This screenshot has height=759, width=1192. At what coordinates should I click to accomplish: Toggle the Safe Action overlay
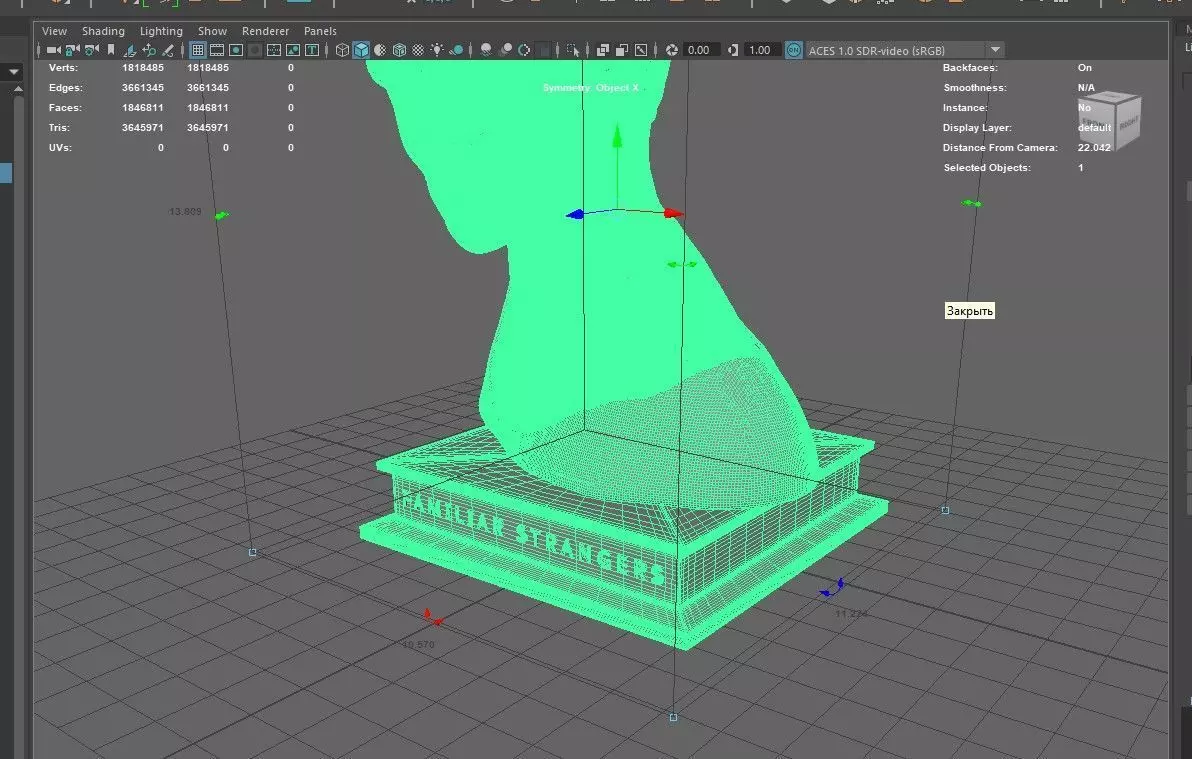293,50
